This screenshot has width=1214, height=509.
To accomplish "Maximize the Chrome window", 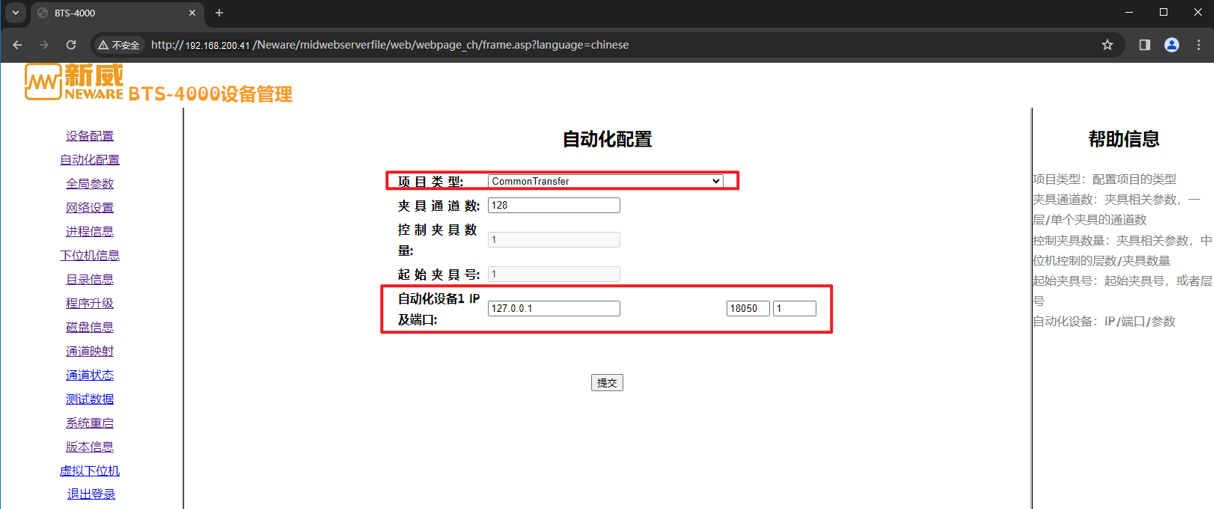I will click(1163, 13).
